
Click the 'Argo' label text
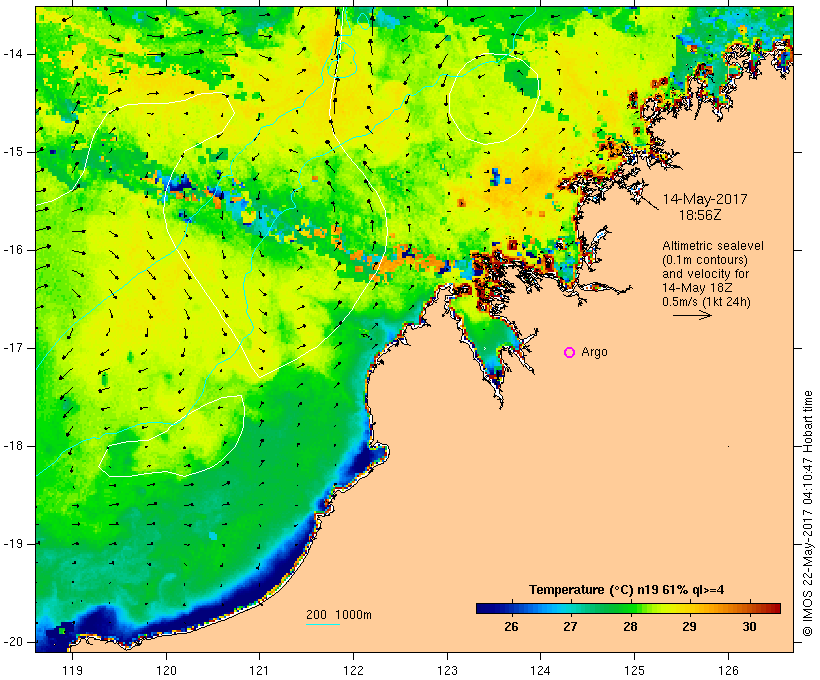pos(595,352)
